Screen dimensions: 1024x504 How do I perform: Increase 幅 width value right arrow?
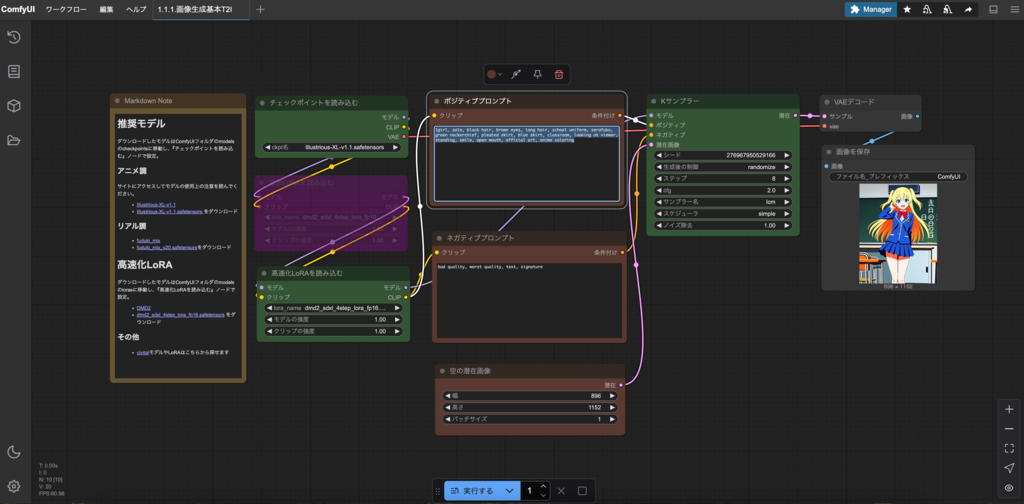click(x=613, y=396)
